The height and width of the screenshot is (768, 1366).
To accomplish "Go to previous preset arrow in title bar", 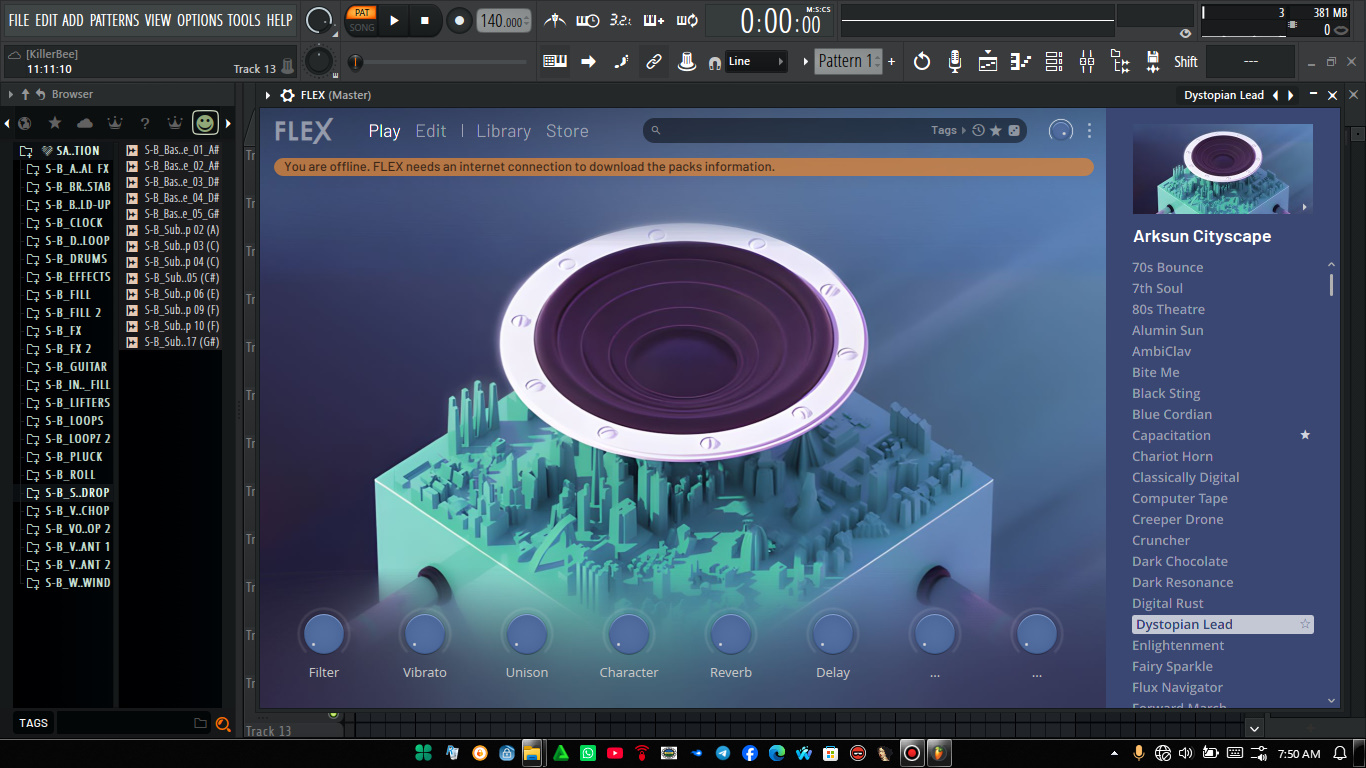I will (x=1274, y=95).
